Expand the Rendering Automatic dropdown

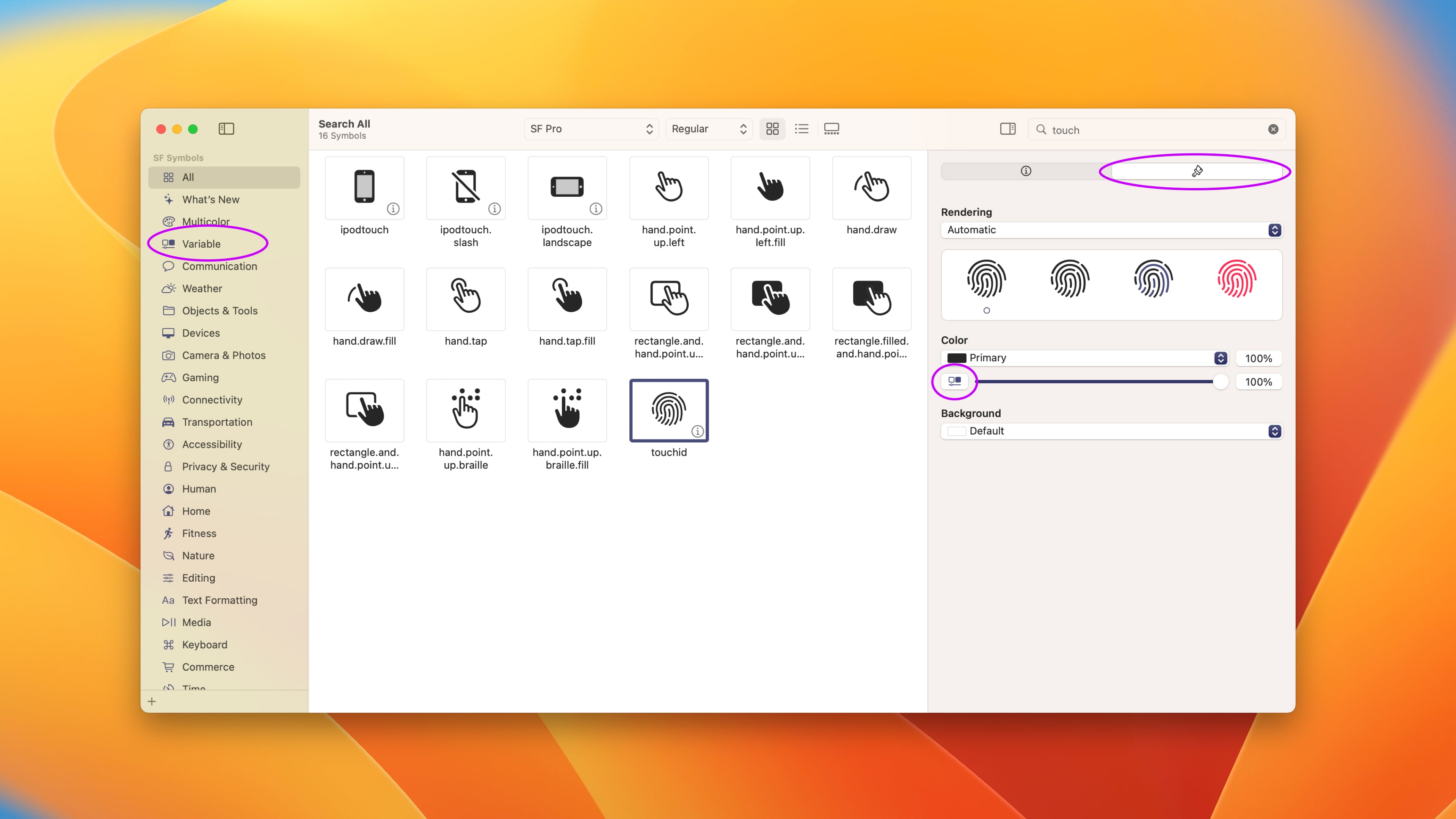click(x=1111, y=230)
